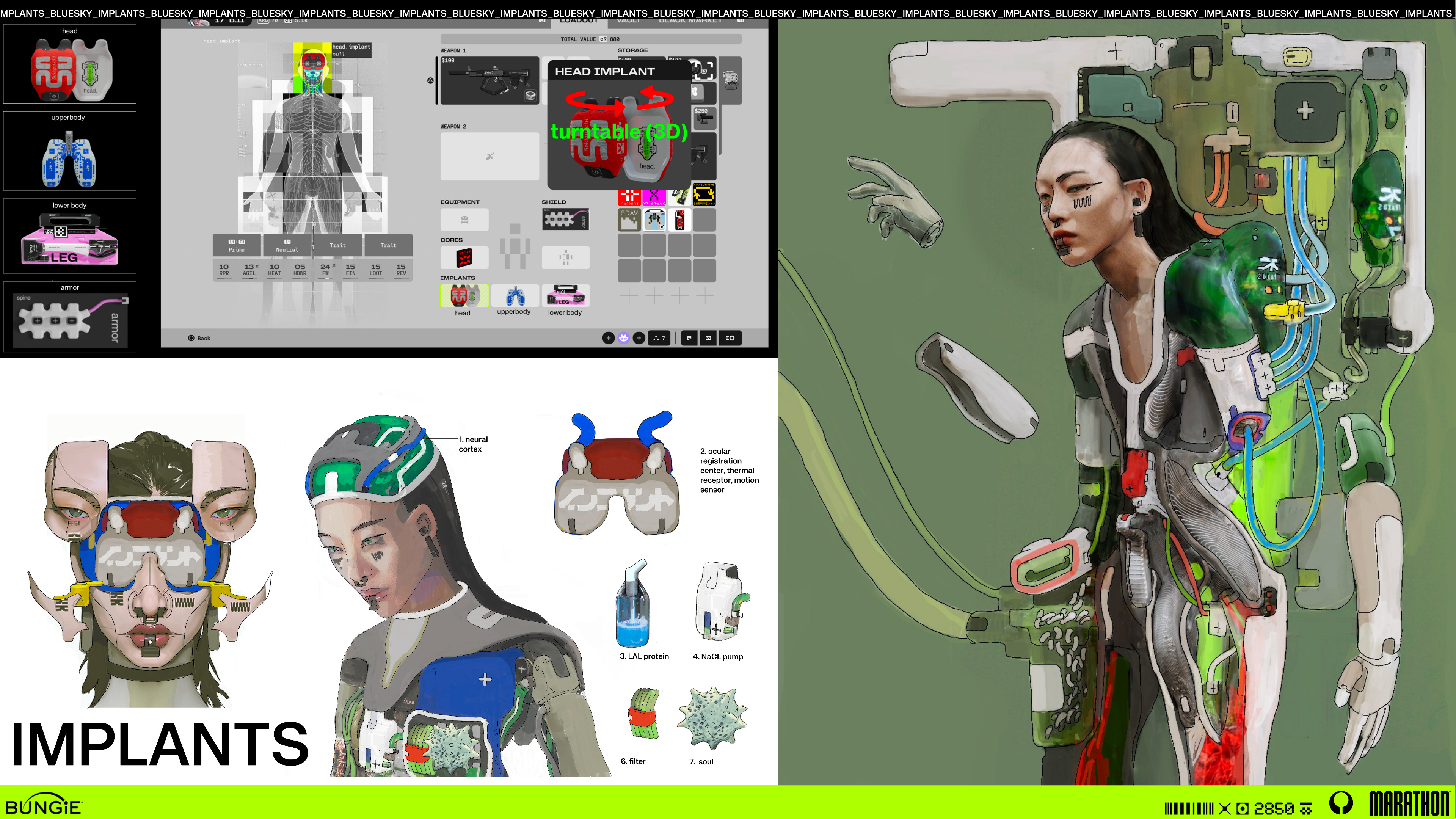Open the empty Weapon 2 slot
The width and height of the screenshot is (1456, 819).
(x=490, y=156)
